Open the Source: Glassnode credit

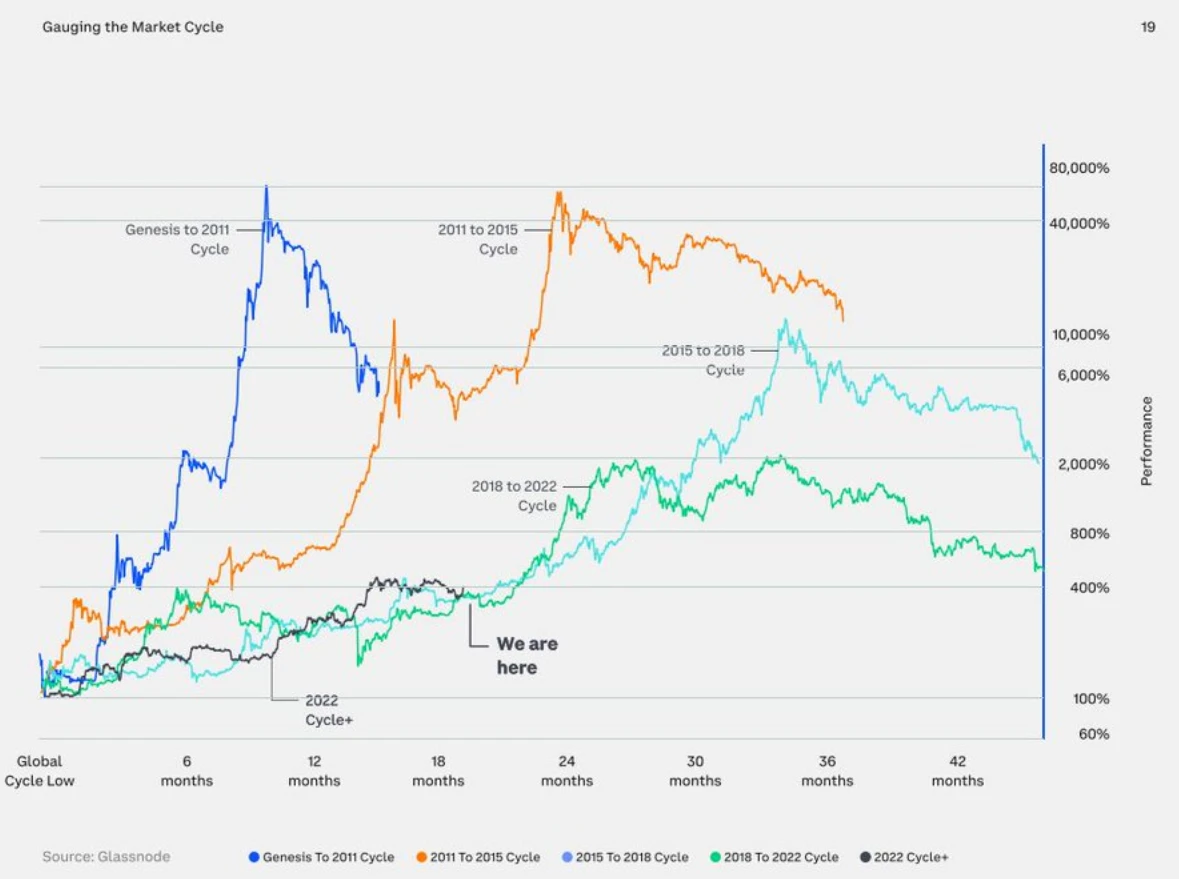[x=106, y=857]
